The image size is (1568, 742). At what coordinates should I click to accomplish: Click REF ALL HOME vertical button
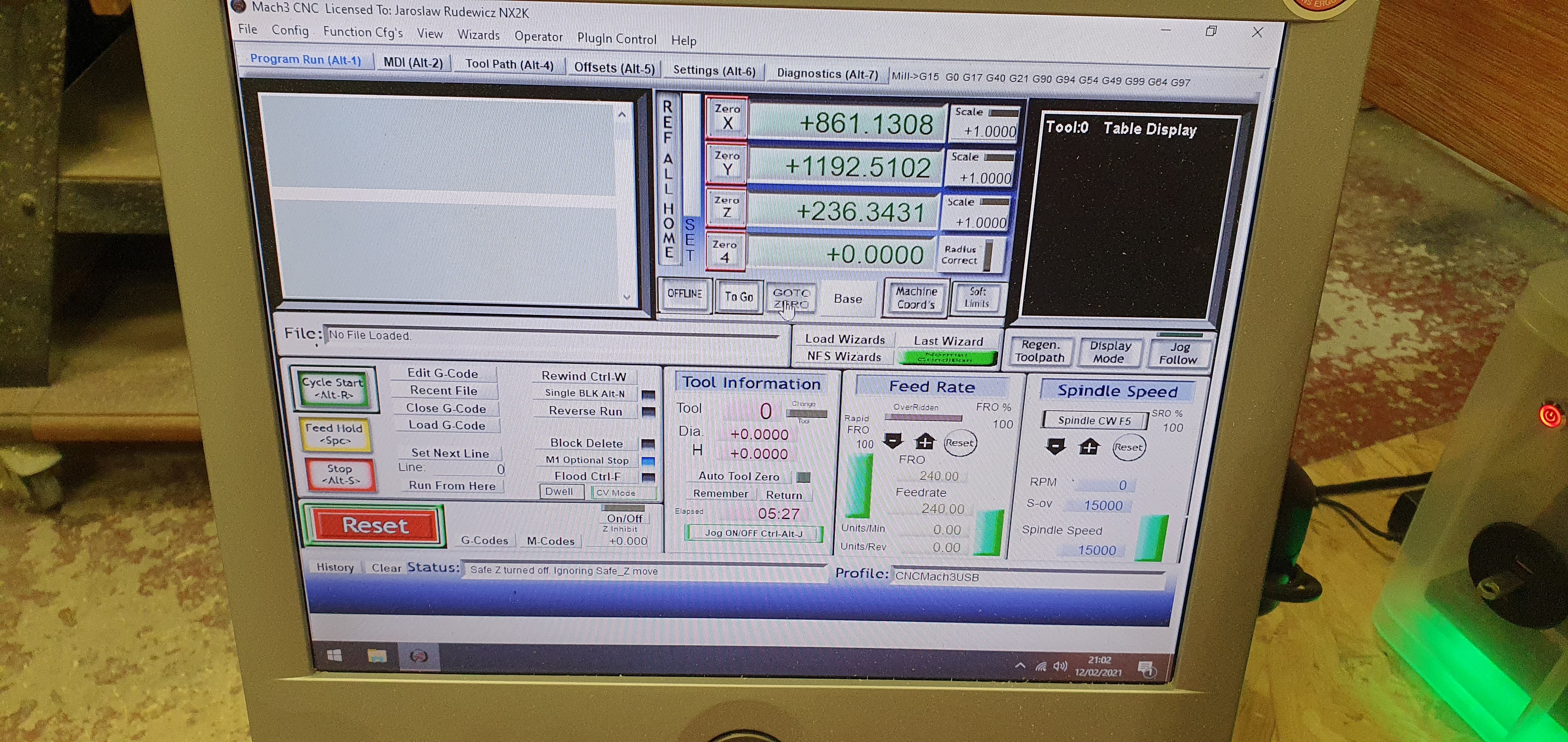coord(668,180)
